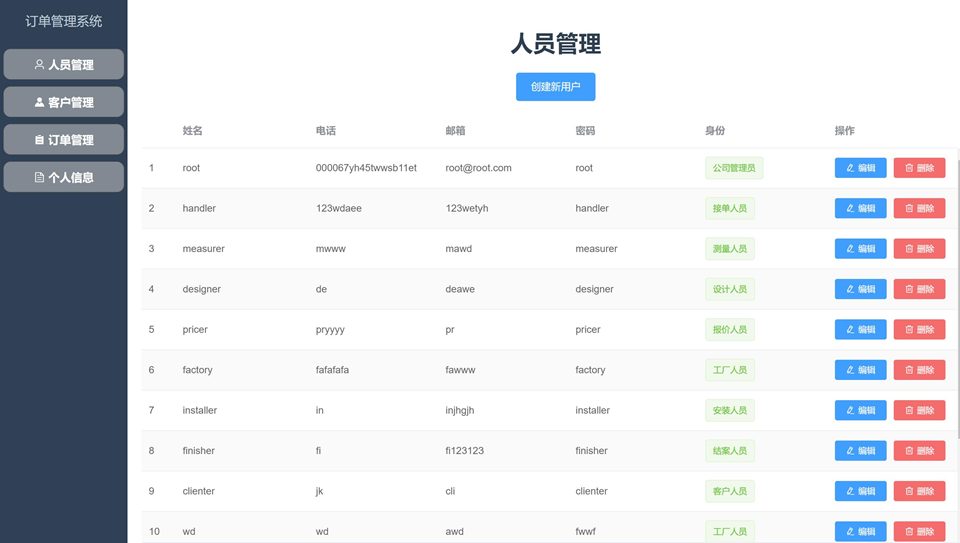Click the 姓名 column header
Image resolution: width=960 pixels, height=543 pixels.
click(192, 130)
